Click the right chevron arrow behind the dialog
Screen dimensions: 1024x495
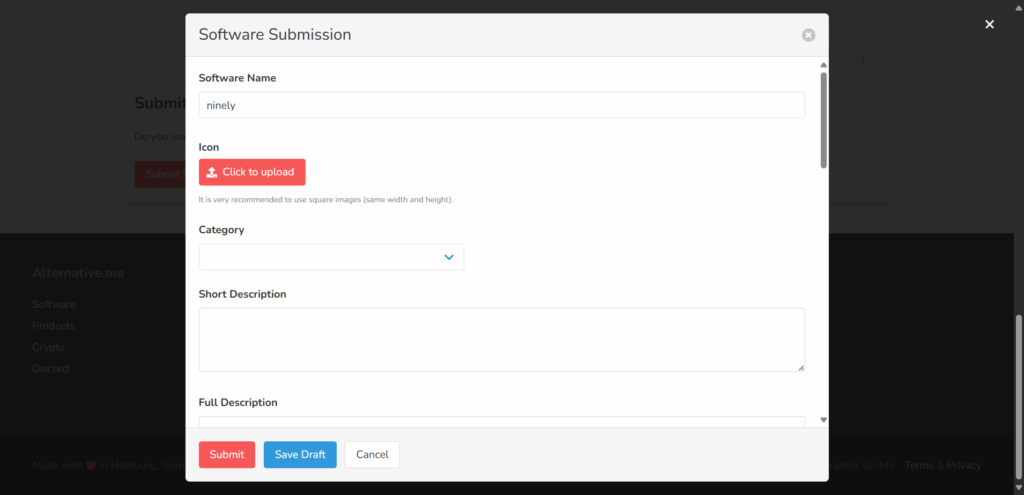click(x=863, y=59)
